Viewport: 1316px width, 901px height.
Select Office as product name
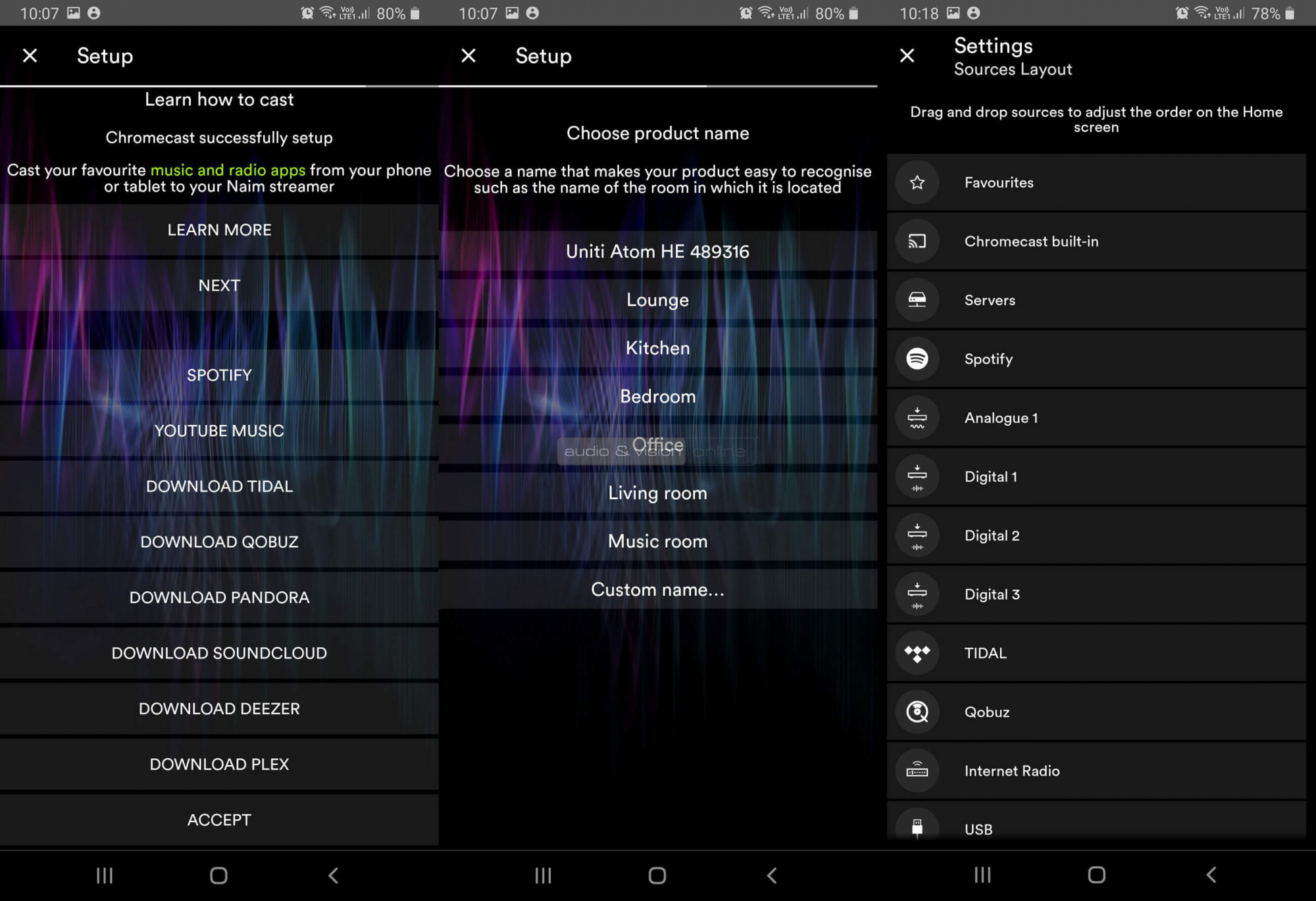(x=657, y=445)
